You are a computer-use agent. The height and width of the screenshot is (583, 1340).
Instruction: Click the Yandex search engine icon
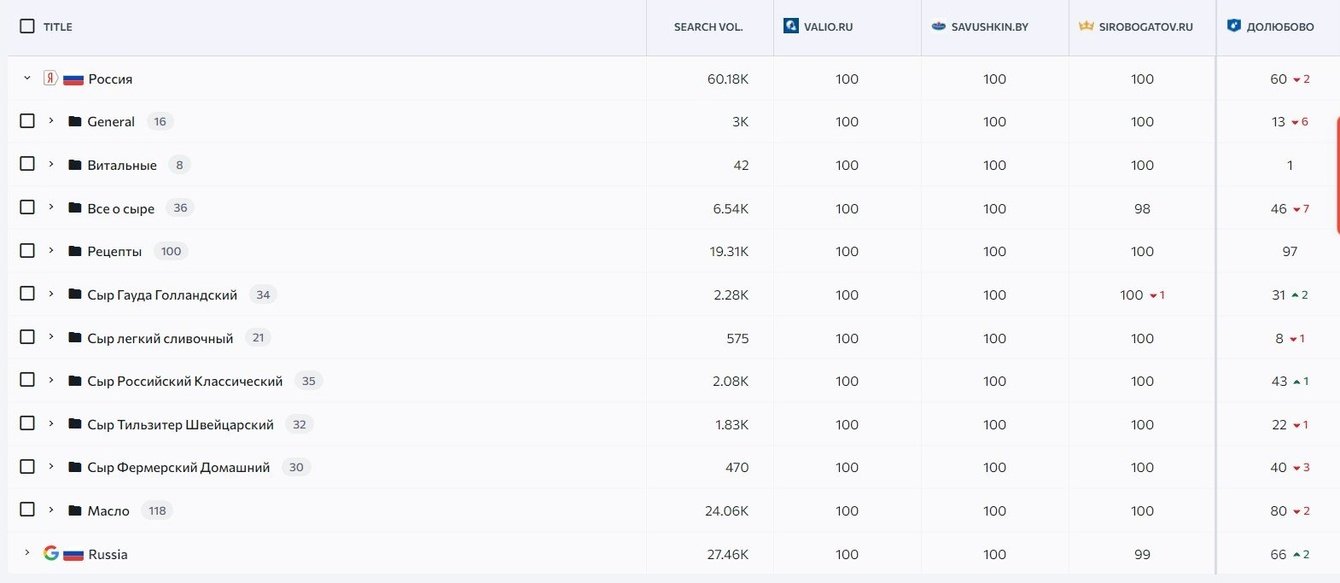50,78
